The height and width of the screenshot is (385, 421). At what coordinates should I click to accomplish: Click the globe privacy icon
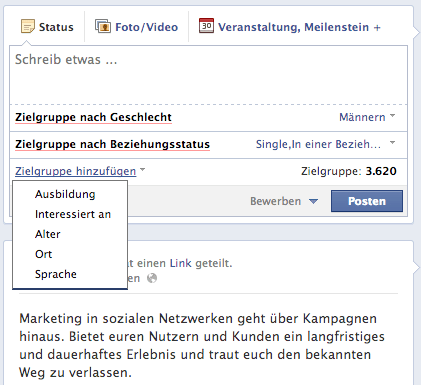(x=152, y=278)
